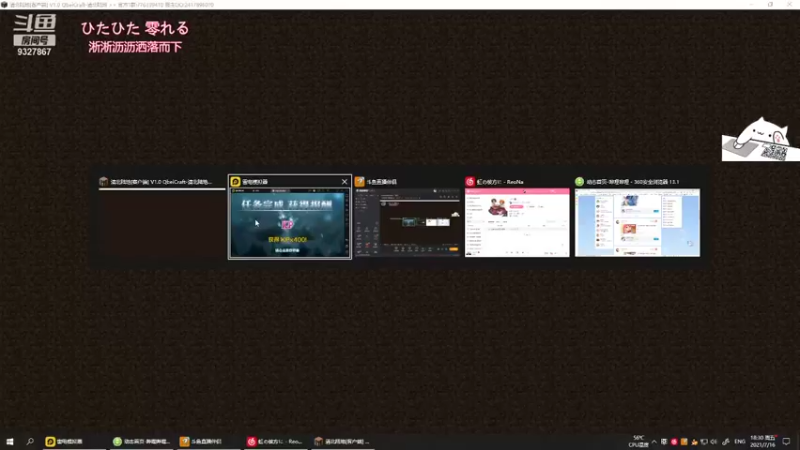Open taskbar search magnifier
The width and height of the screenshot is (800, 450).
pyautogui.click(x=30, y=441)
